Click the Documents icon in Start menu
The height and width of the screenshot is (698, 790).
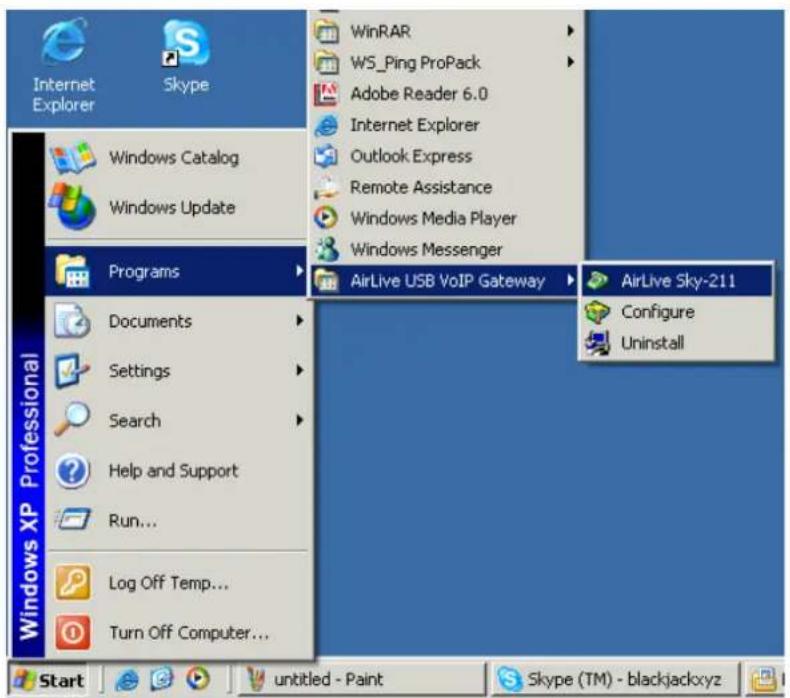73,321
